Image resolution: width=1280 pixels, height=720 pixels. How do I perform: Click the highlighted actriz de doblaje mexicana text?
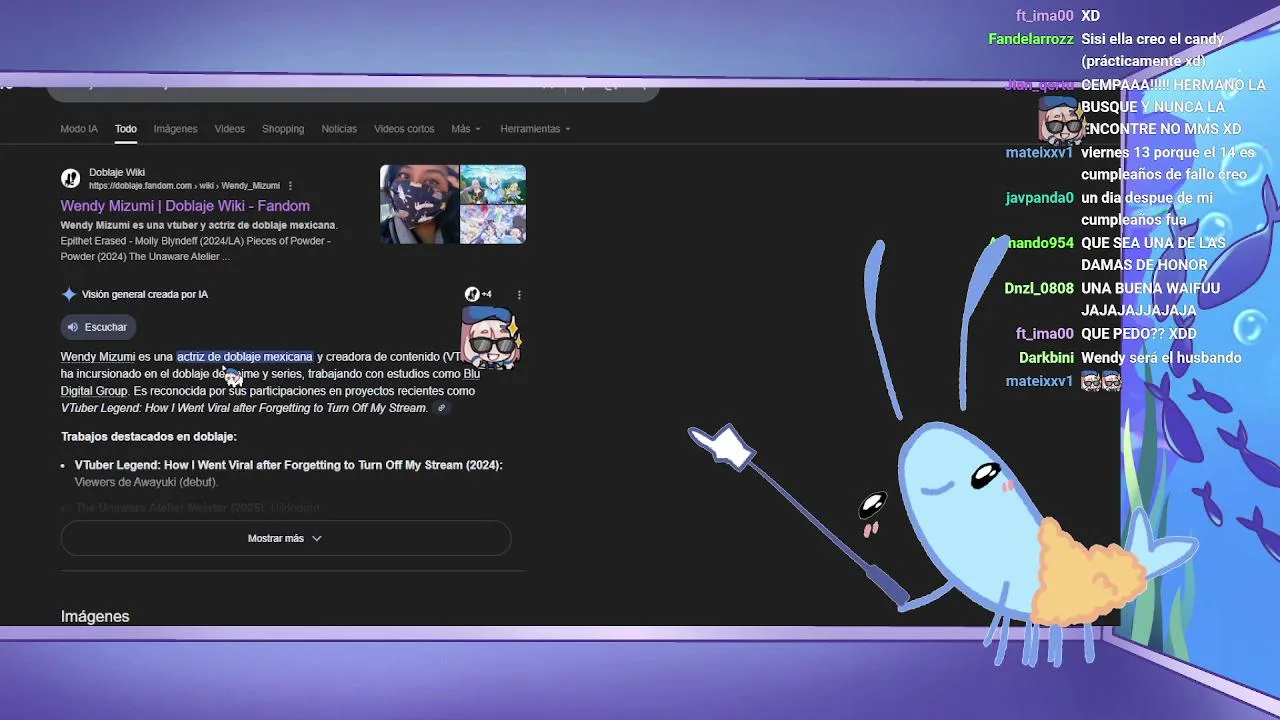tap(245, 357)
